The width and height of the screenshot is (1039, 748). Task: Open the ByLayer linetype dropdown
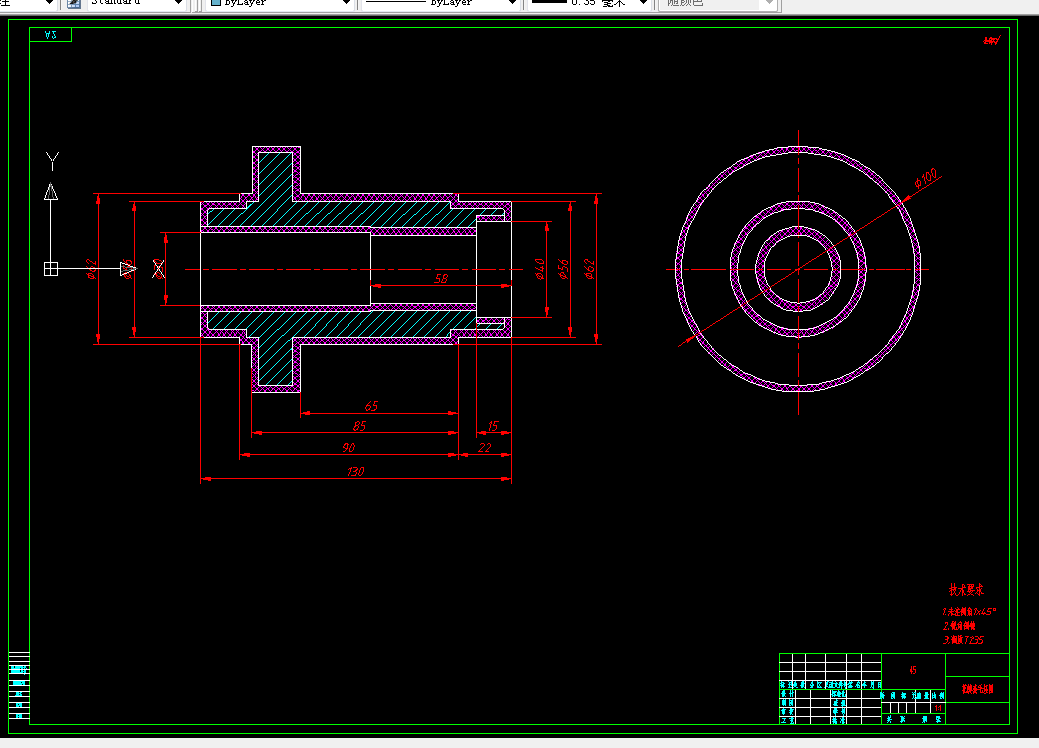pyautogui.click(x=440, y=3)
